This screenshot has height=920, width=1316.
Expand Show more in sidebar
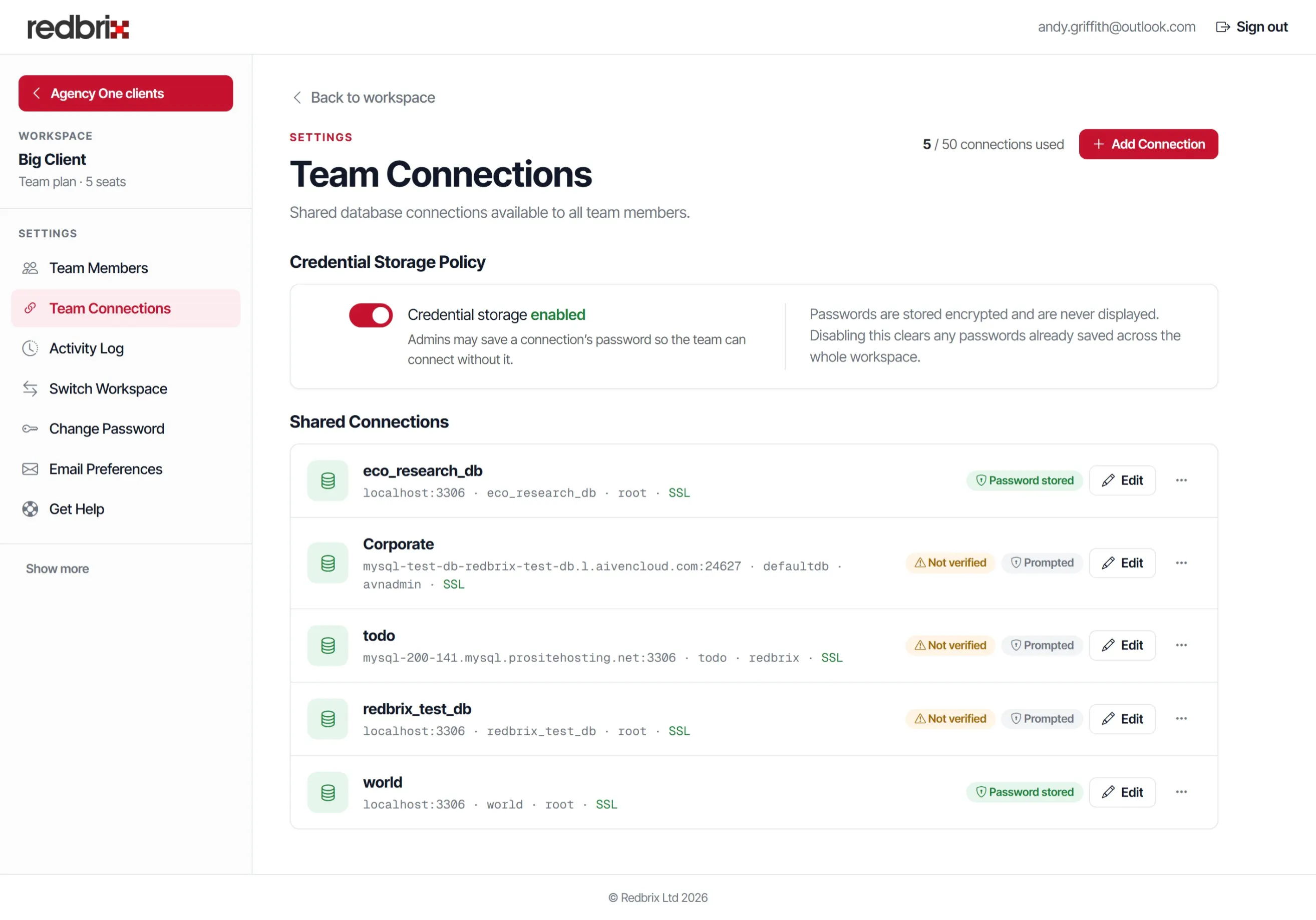pos(57,569)
